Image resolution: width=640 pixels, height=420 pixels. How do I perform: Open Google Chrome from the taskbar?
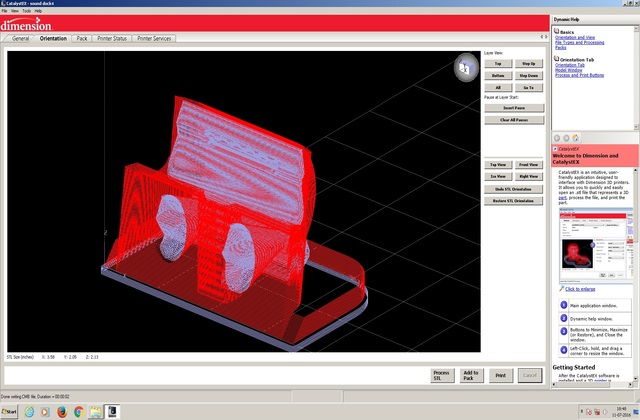(x=79, y=412)
